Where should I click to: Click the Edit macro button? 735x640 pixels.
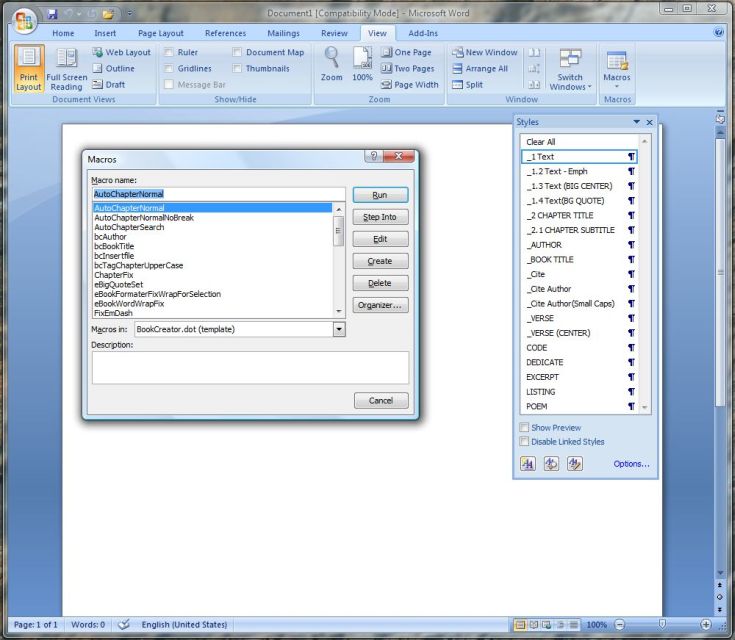(x=380, y=239)
